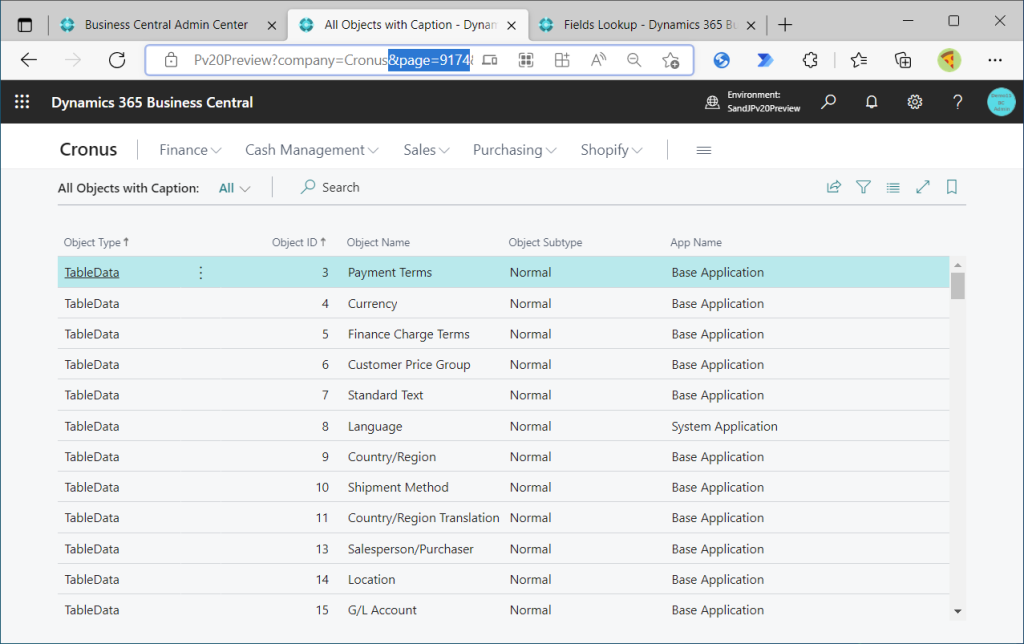The image size is (1024, 644).
Task: Open browser extensions puzzle icon
Action: point(810,60)
